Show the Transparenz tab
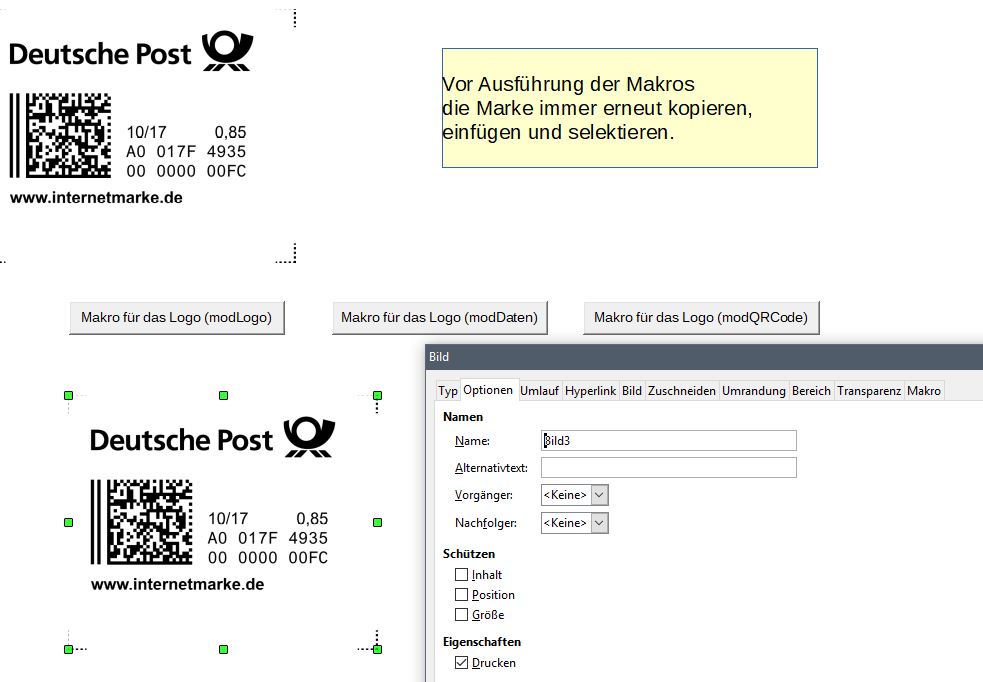This screenshot has height=682, width=983. click(869, 391)
